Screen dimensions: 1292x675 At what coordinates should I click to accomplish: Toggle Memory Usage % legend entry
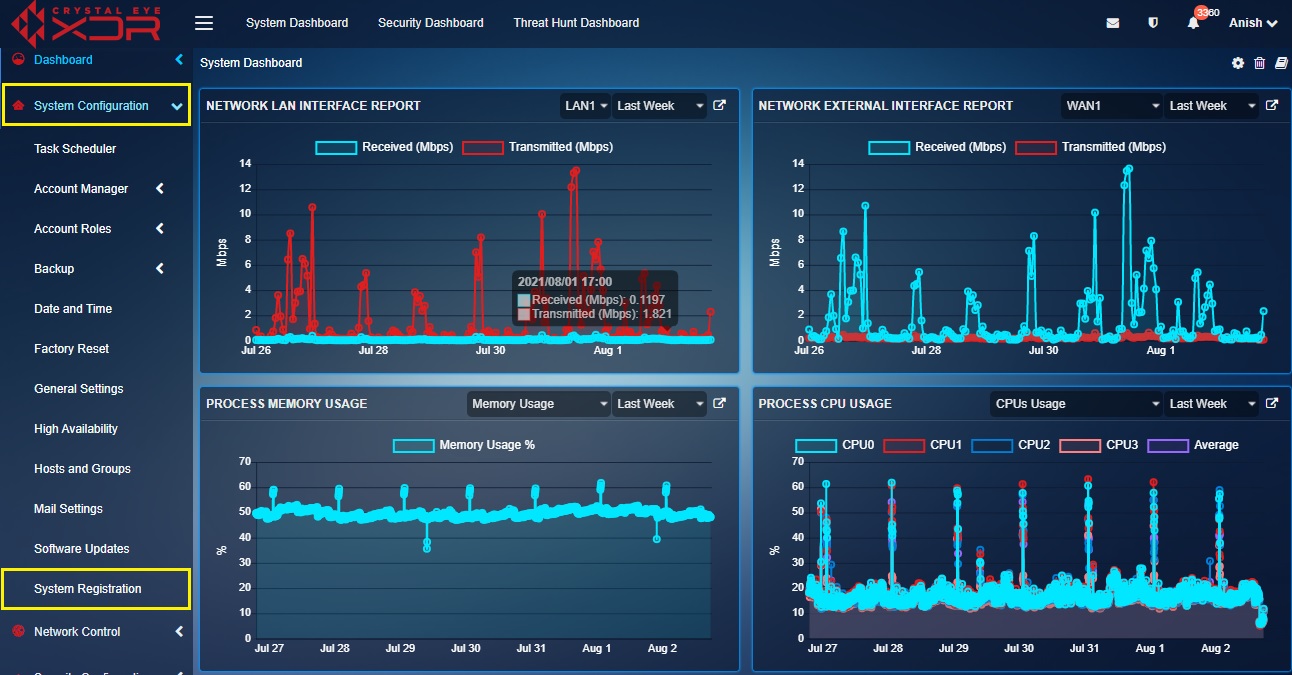tap(463, 445)
